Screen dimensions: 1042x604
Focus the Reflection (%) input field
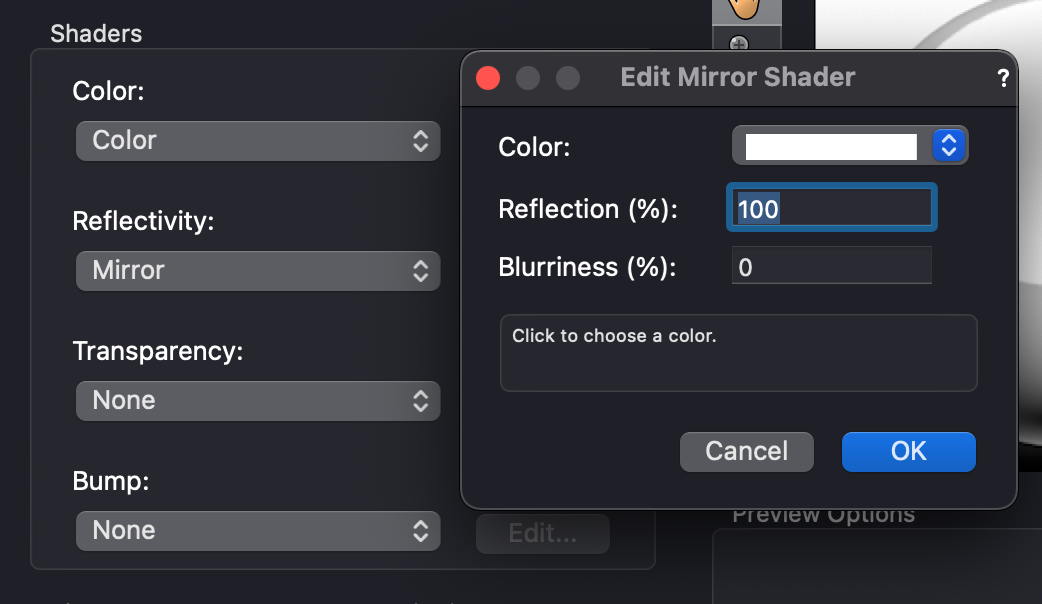831,208
